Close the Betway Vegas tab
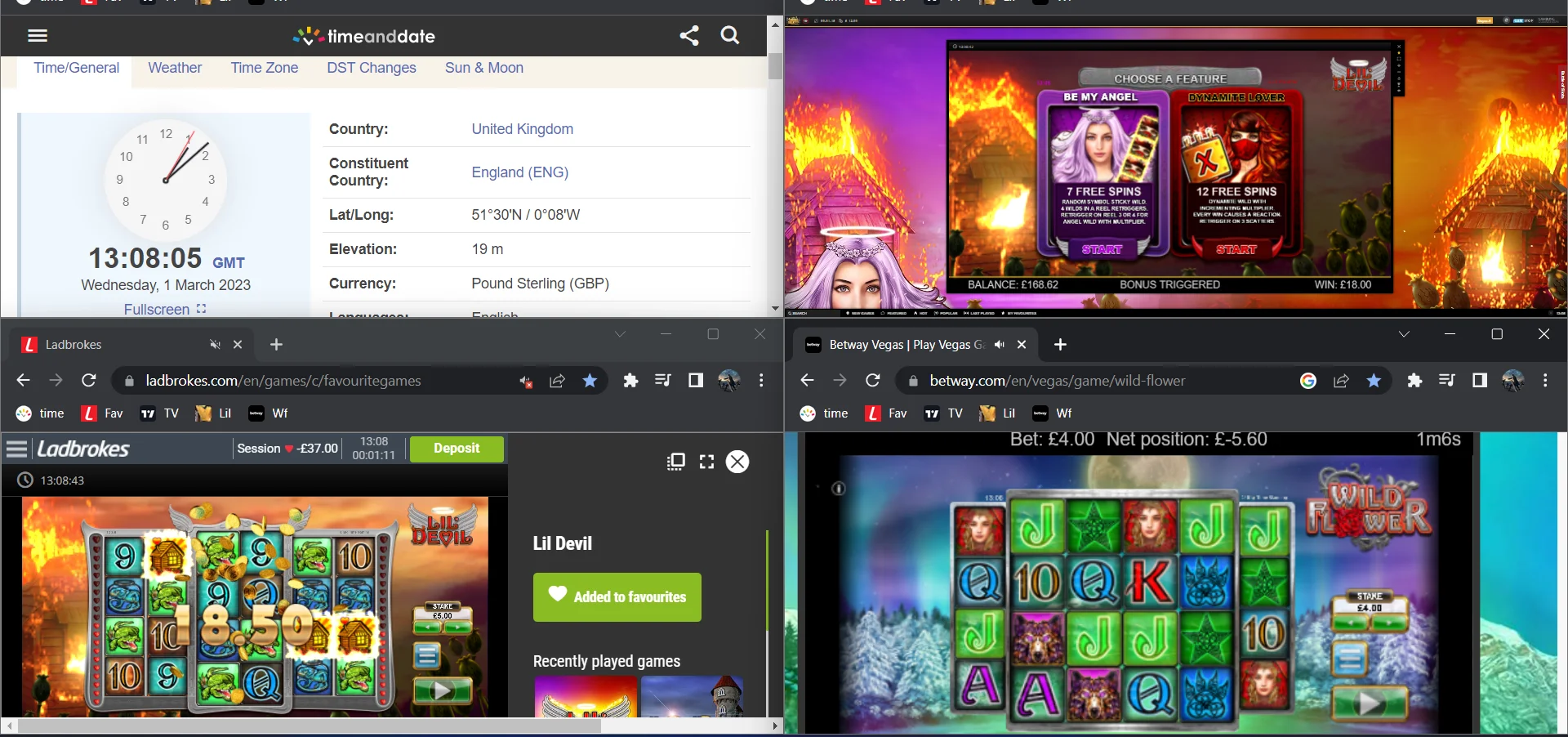Screen dimensions: 1568x737 [1022, 345]
